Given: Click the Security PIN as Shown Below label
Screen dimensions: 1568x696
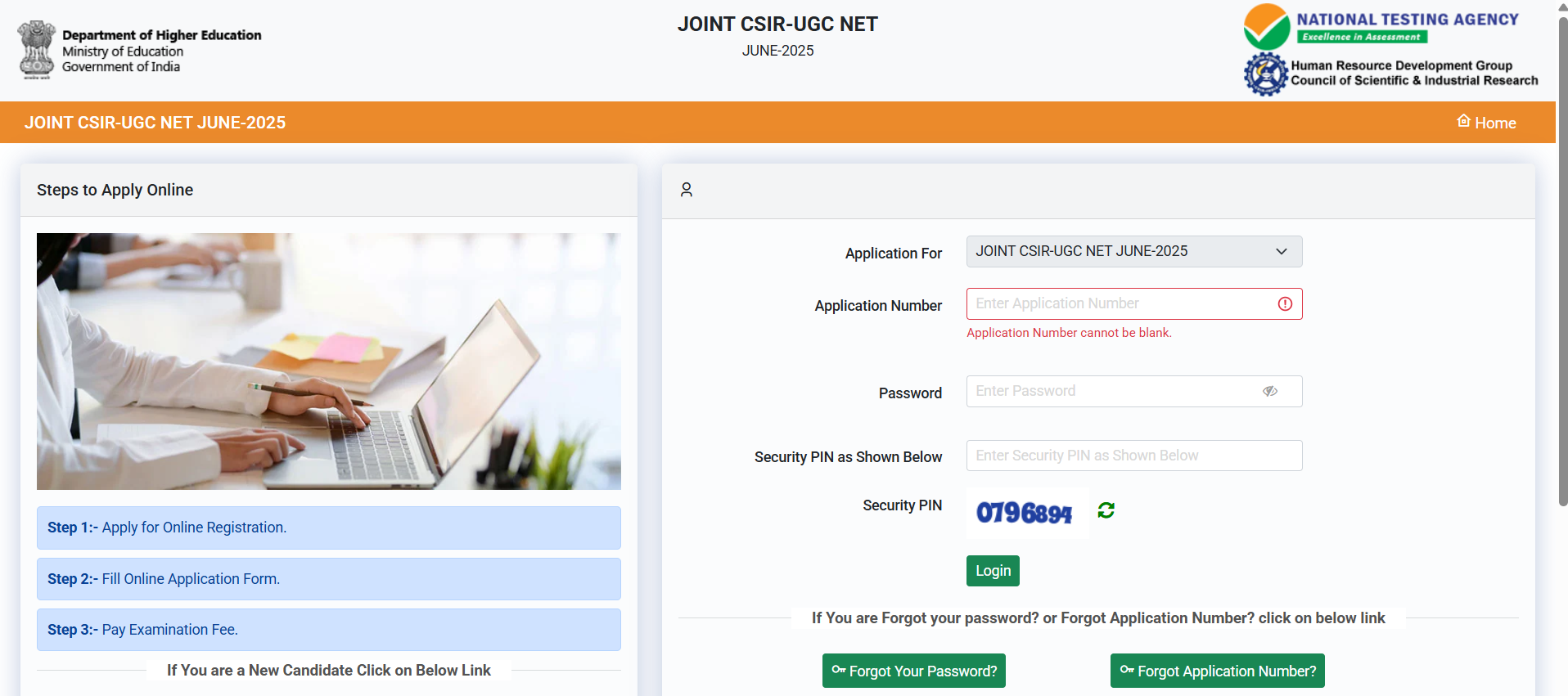Looking at the screenshot, I should point(848,457).
